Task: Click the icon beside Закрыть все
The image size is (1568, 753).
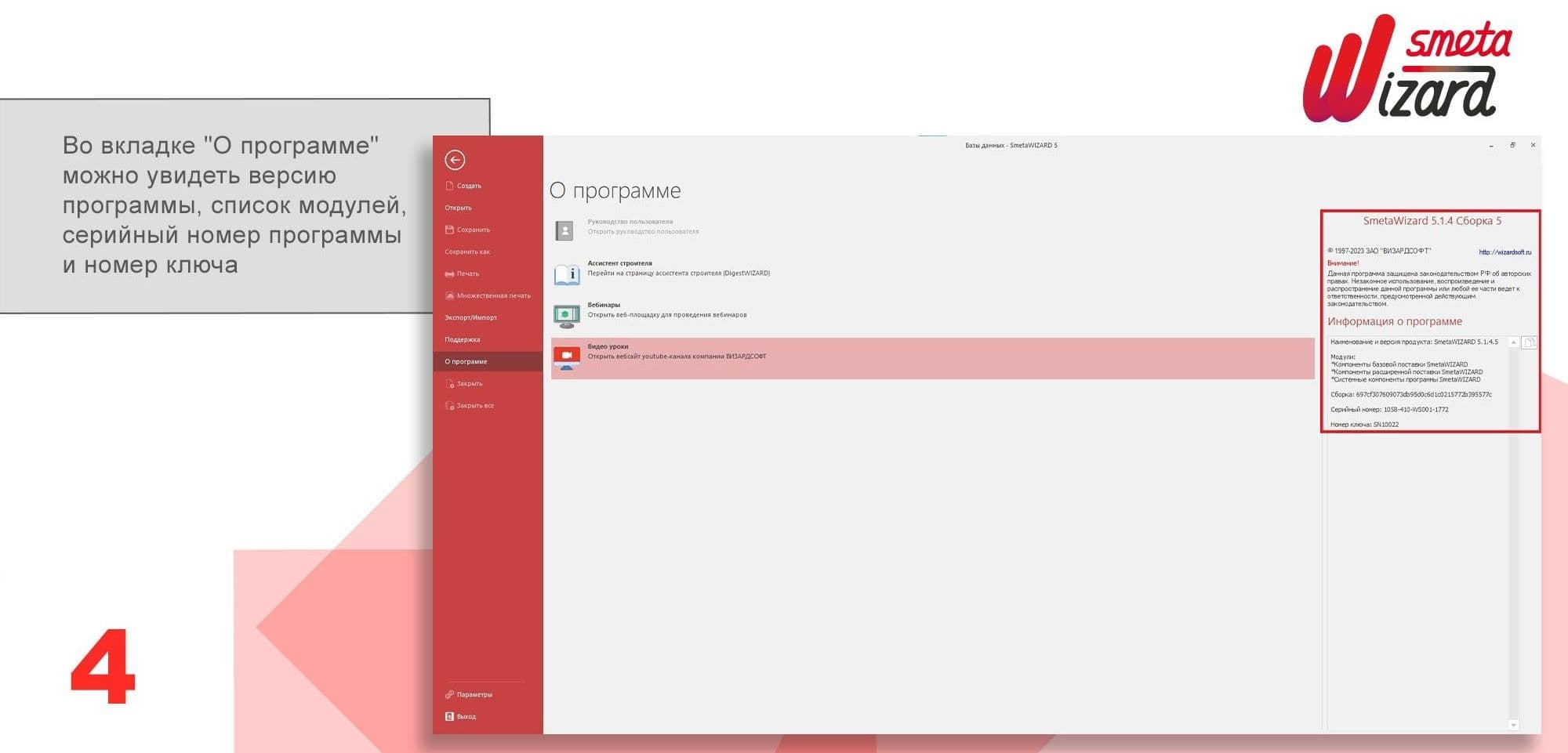Action: (x=449, y=405)
